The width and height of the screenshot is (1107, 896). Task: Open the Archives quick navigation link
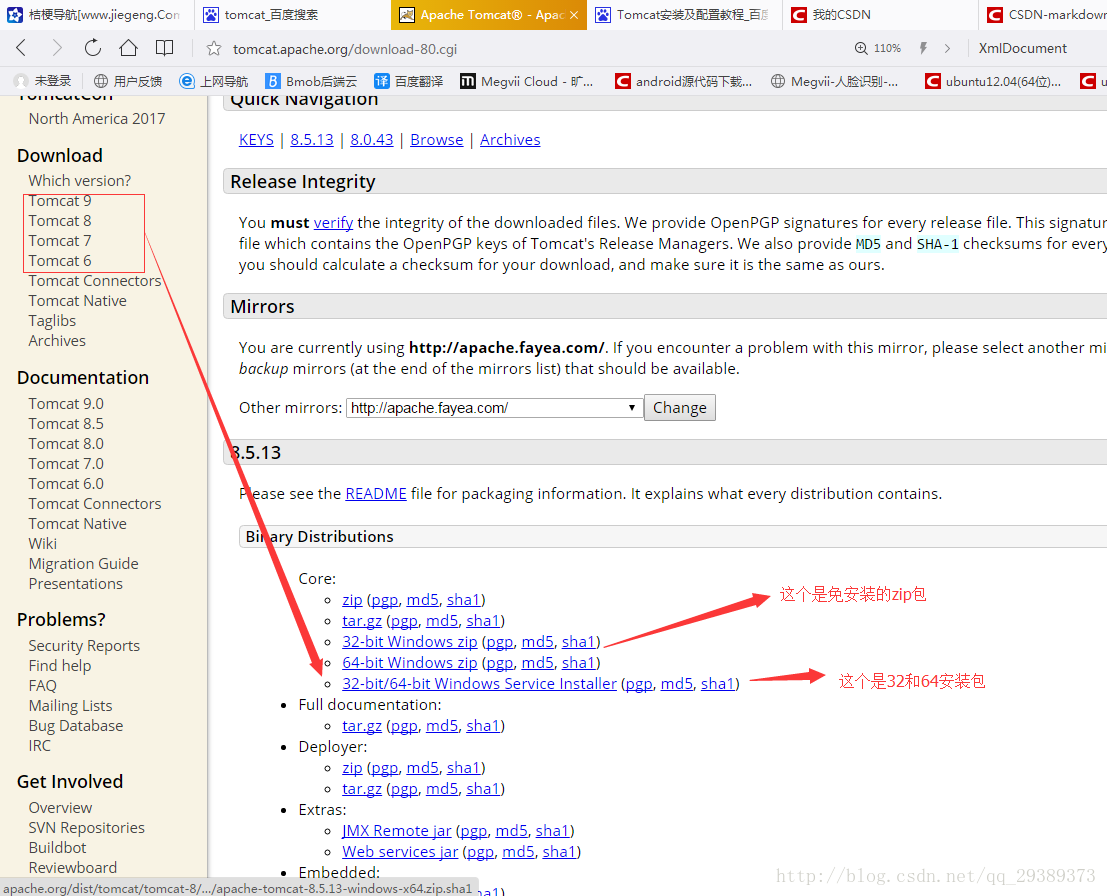pos(510,140)
